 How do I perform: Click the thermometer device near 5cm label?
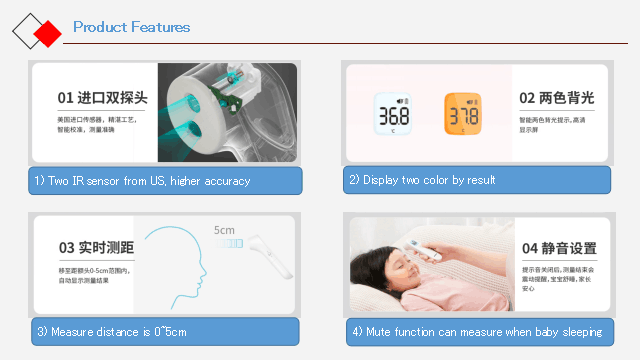point(269,257)
